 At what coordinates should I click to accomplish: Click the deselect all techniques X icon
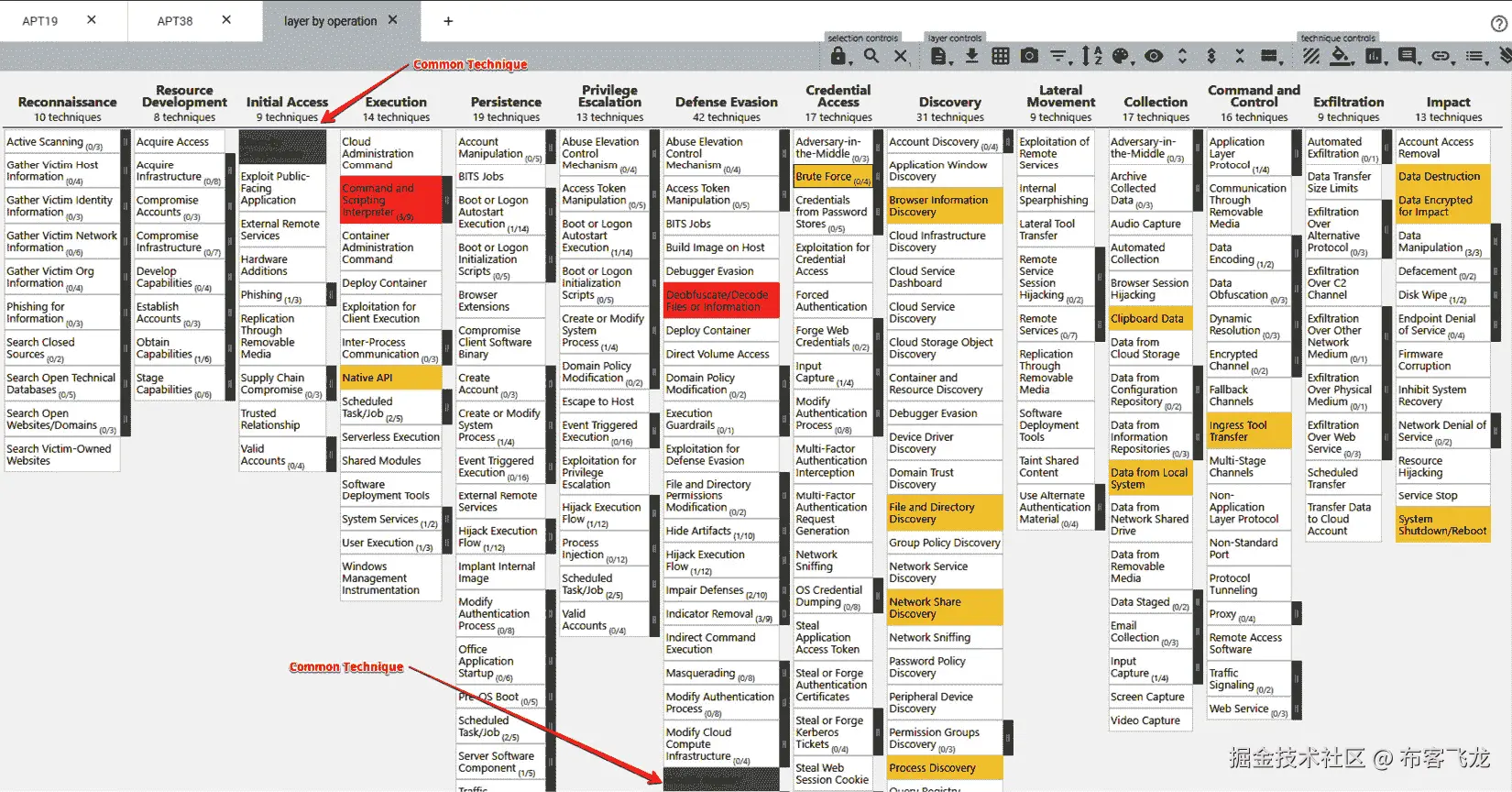901,57
